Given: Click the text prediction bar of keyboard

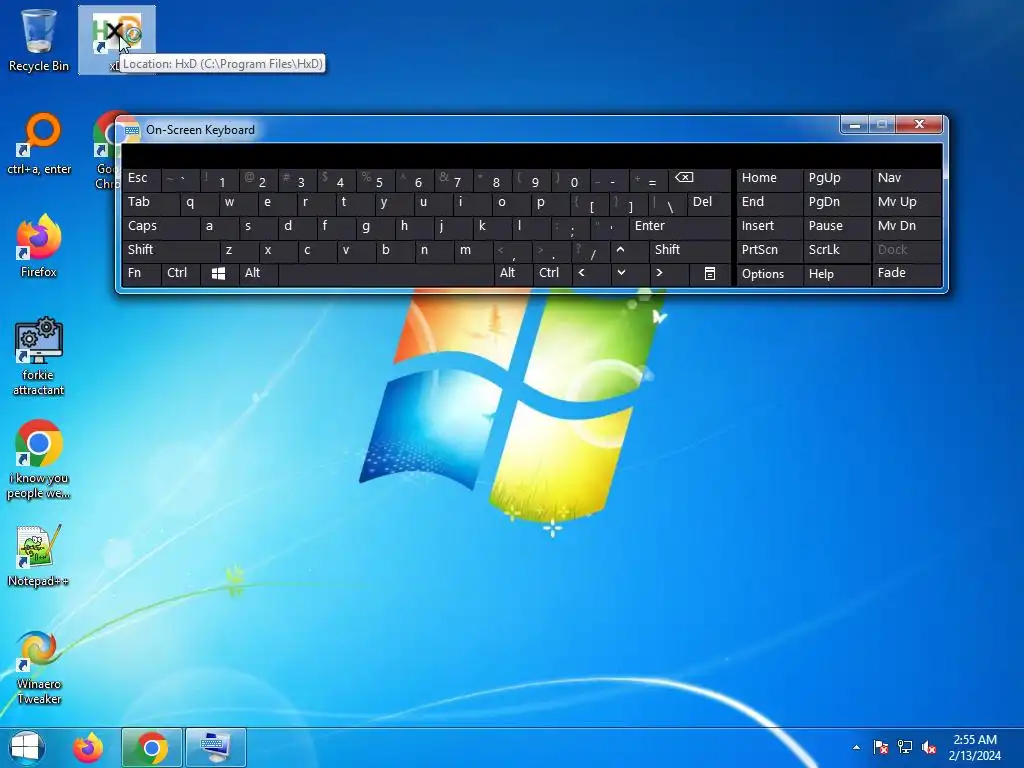Looking at the screenshot, I should point(532,156).
